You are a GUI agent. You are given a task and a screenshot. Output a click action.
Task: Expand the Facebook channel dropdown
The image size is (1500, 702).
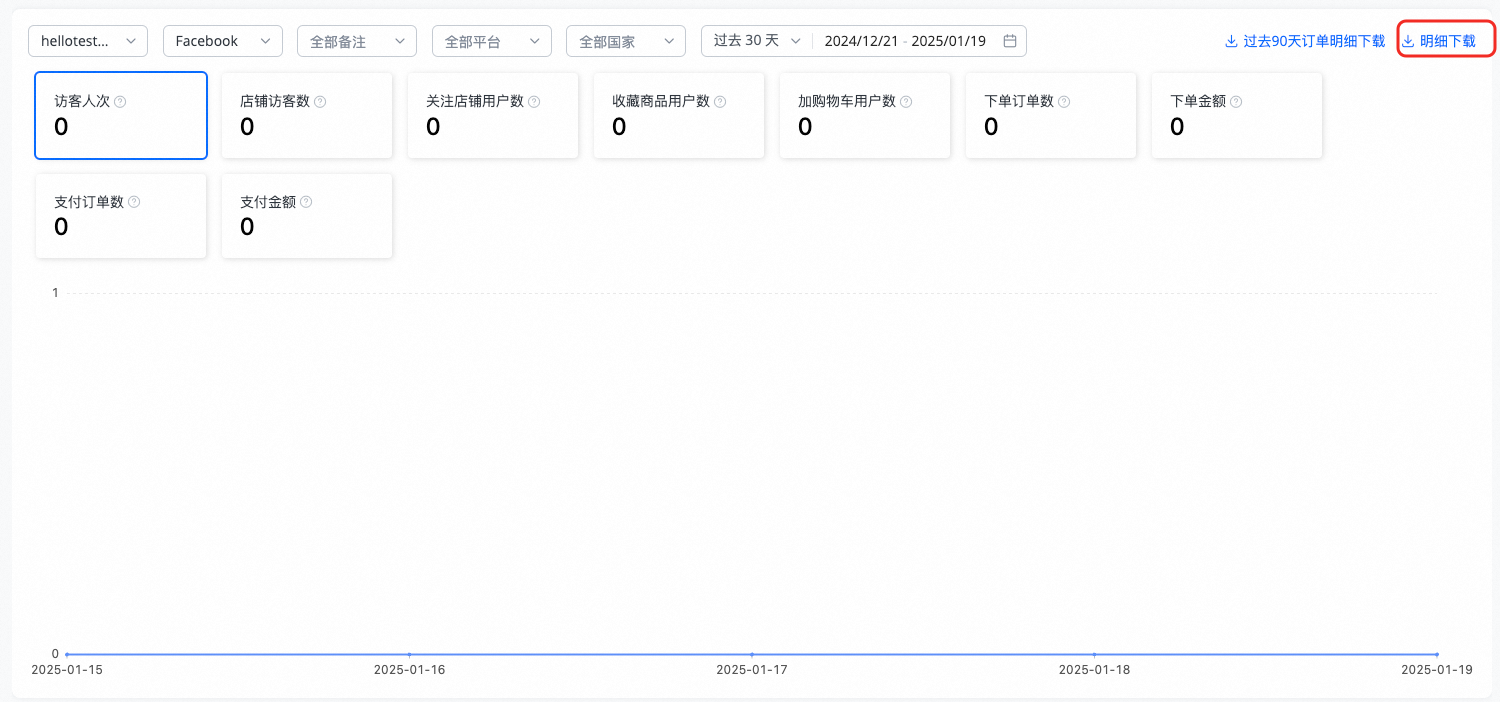click(x=222, y=41)
